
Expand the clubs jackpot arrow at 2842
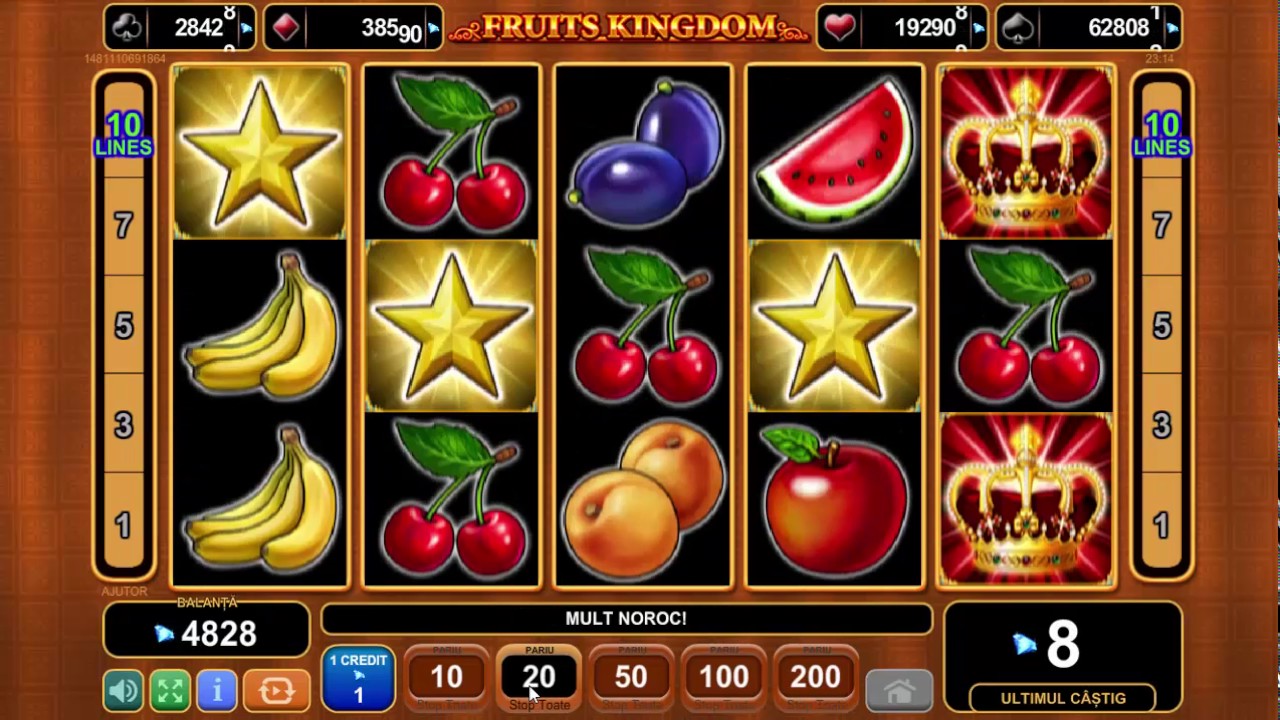(x=246, y=29)
